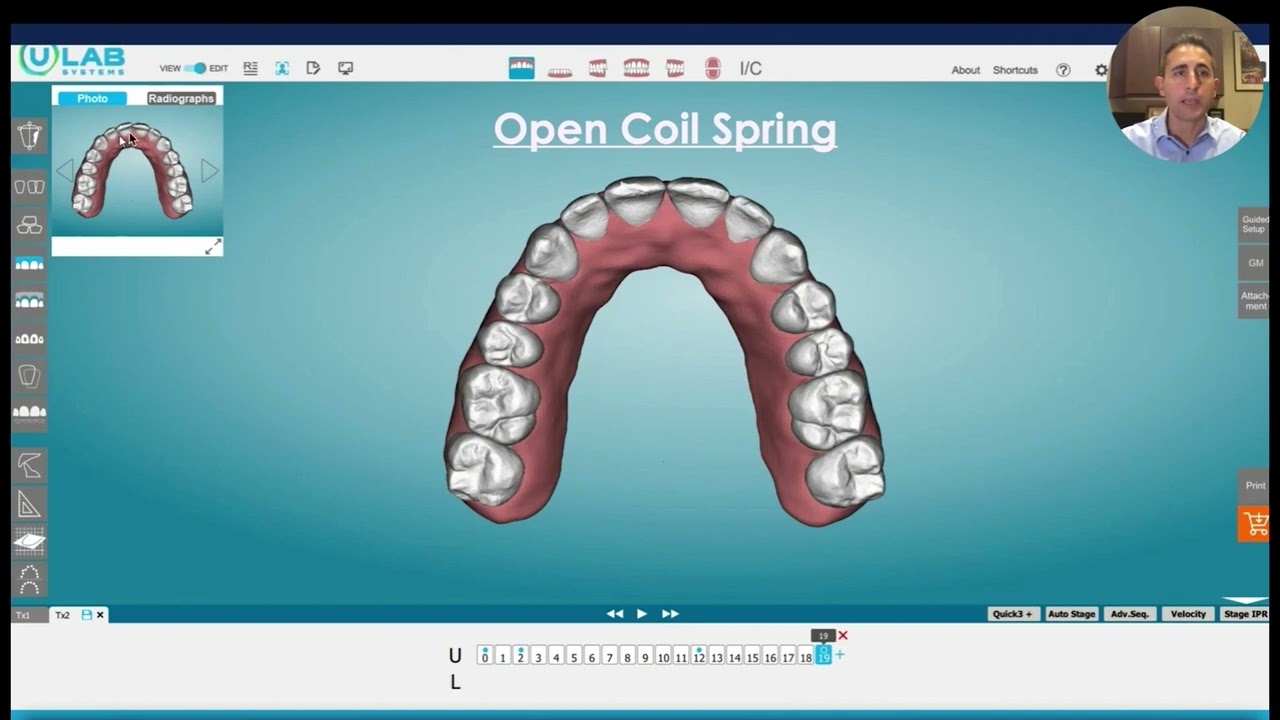Jump to upper stage 5

[x=574, y=656]
